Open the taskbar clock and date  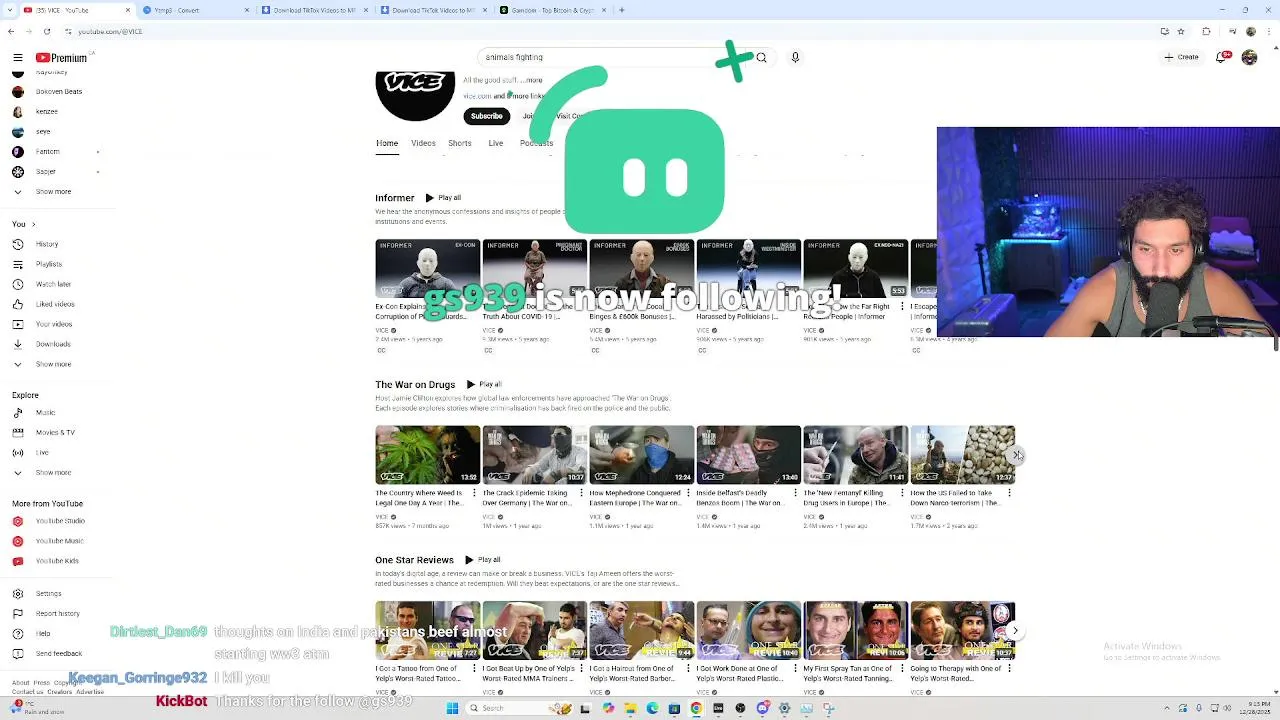(1255, 709)
